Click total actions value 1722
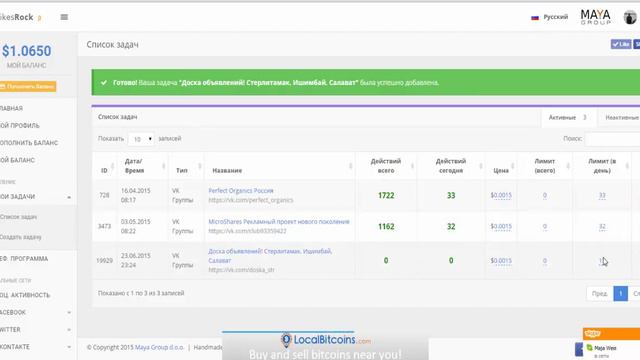Image resolution: width=640 pixels, height=360 pixels. [x=386, y=196]
